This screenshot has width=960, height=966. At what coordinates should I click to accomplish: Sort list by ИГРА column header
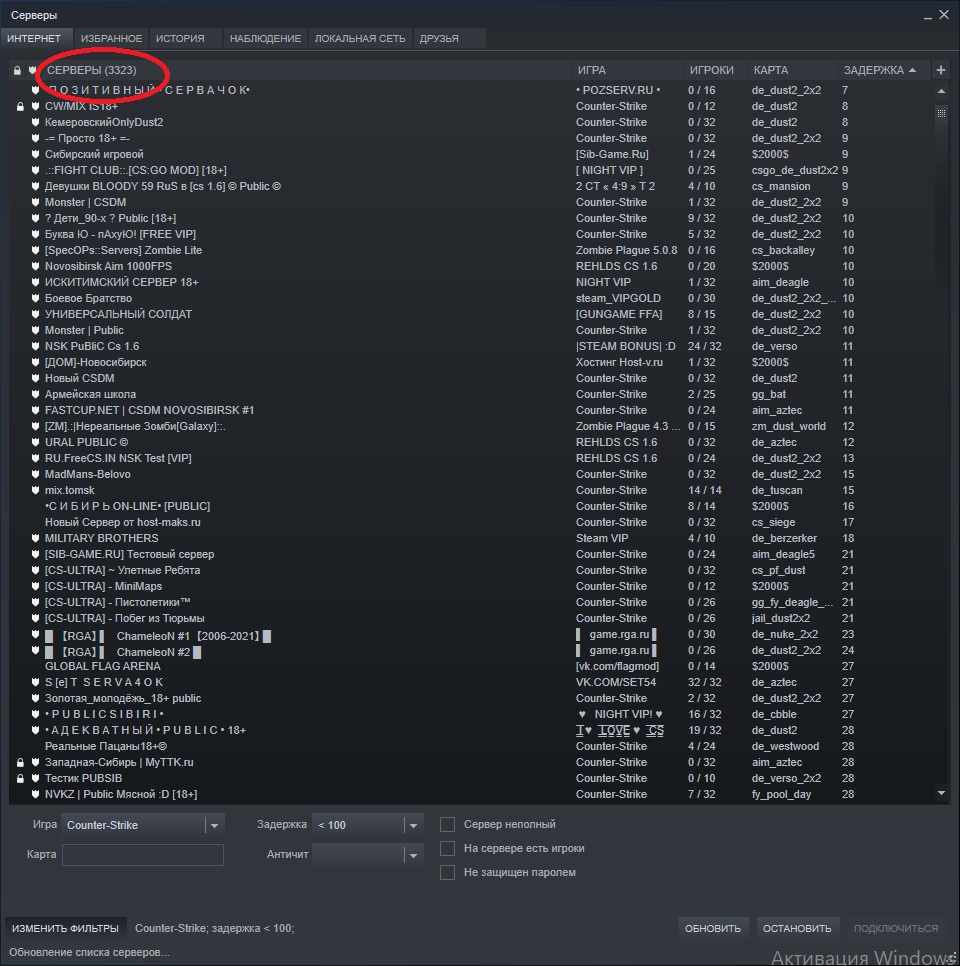(592, 70)
